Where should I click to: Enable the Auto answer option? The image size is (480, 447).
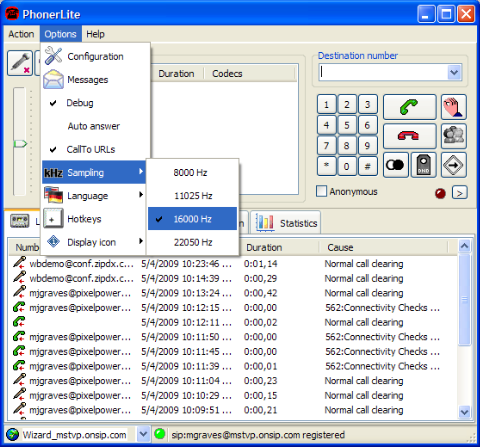tap(93, 126)
